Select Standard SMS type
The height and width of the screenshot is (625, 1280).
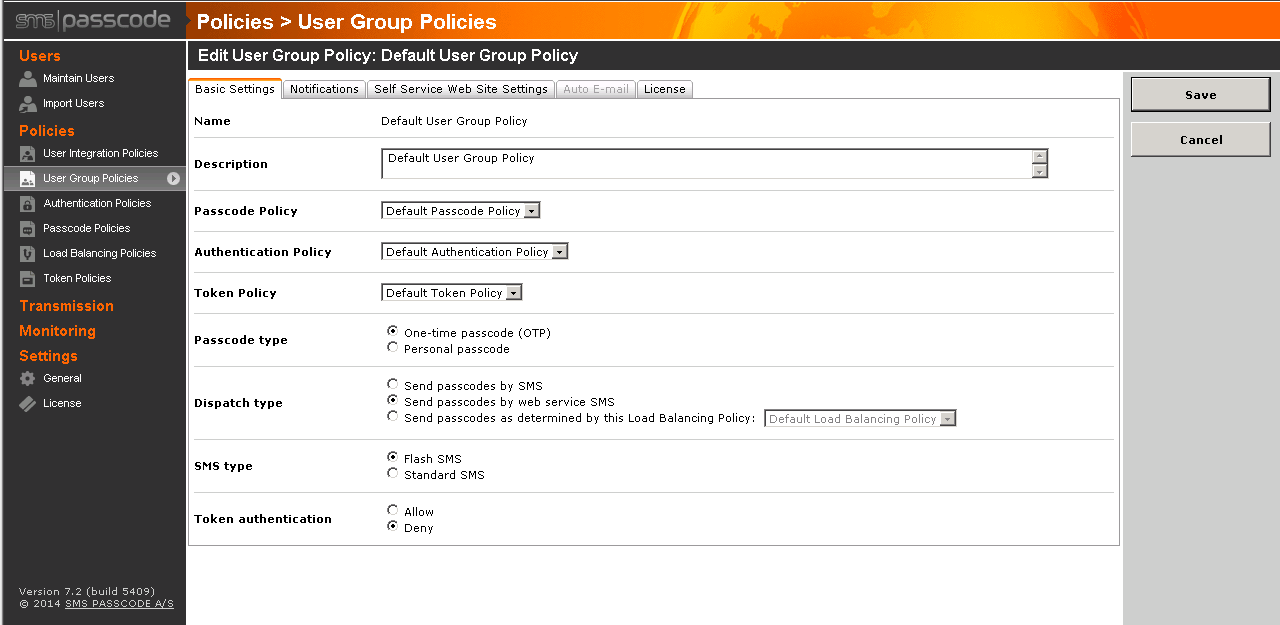point(393,473)
